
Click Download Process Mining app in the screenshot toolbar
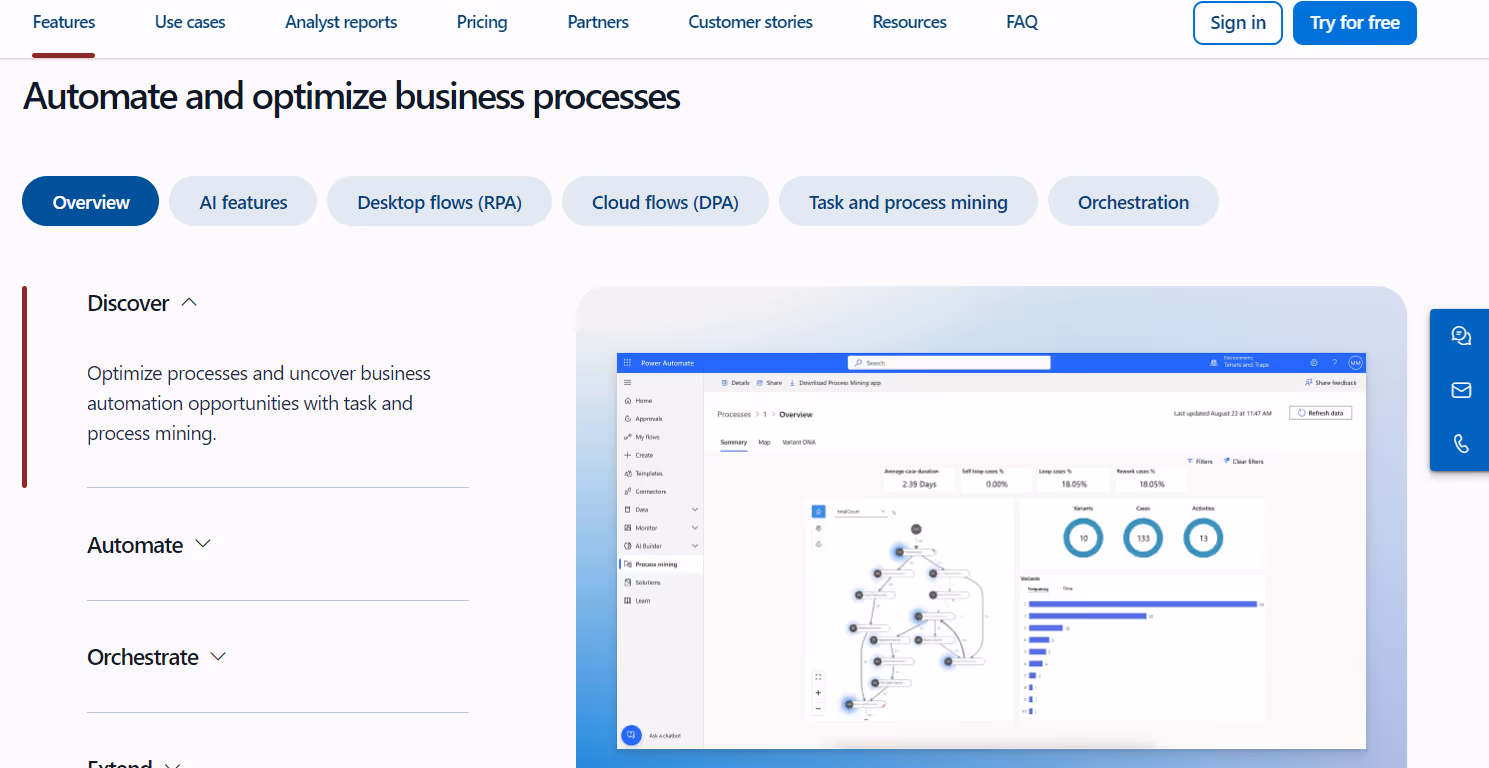click(835, 382)
